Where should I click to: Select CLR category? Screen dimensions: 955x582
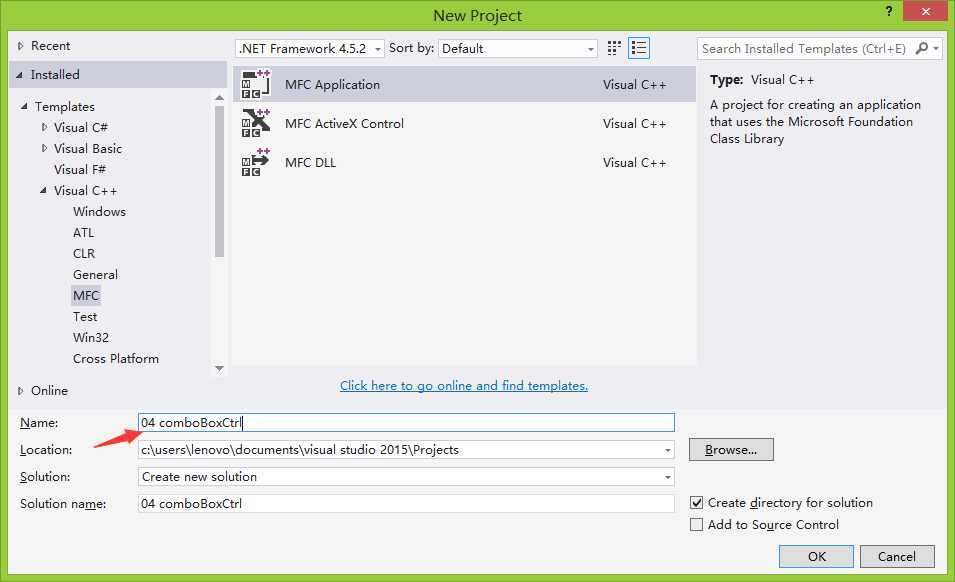[x=84, y=253]
